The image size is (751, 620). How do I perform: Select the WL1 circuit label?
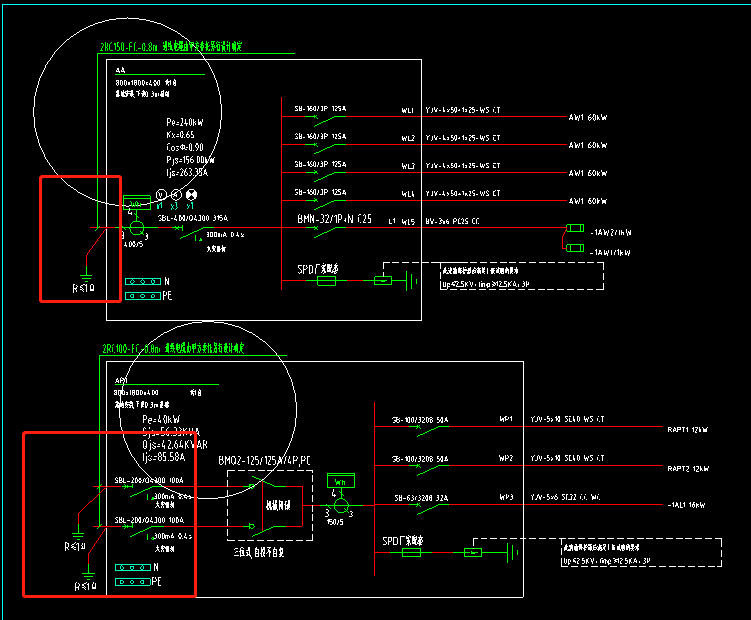click(x=408, y=110)
